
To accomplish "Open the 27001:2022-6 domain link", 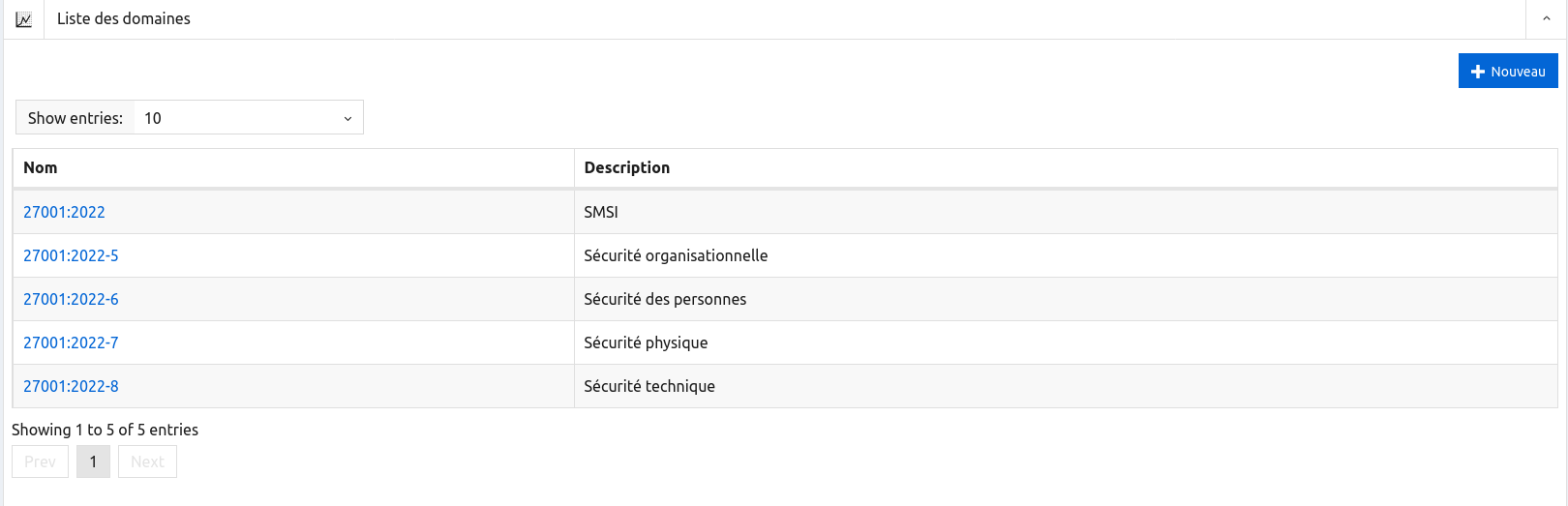I will coord(71,299).
